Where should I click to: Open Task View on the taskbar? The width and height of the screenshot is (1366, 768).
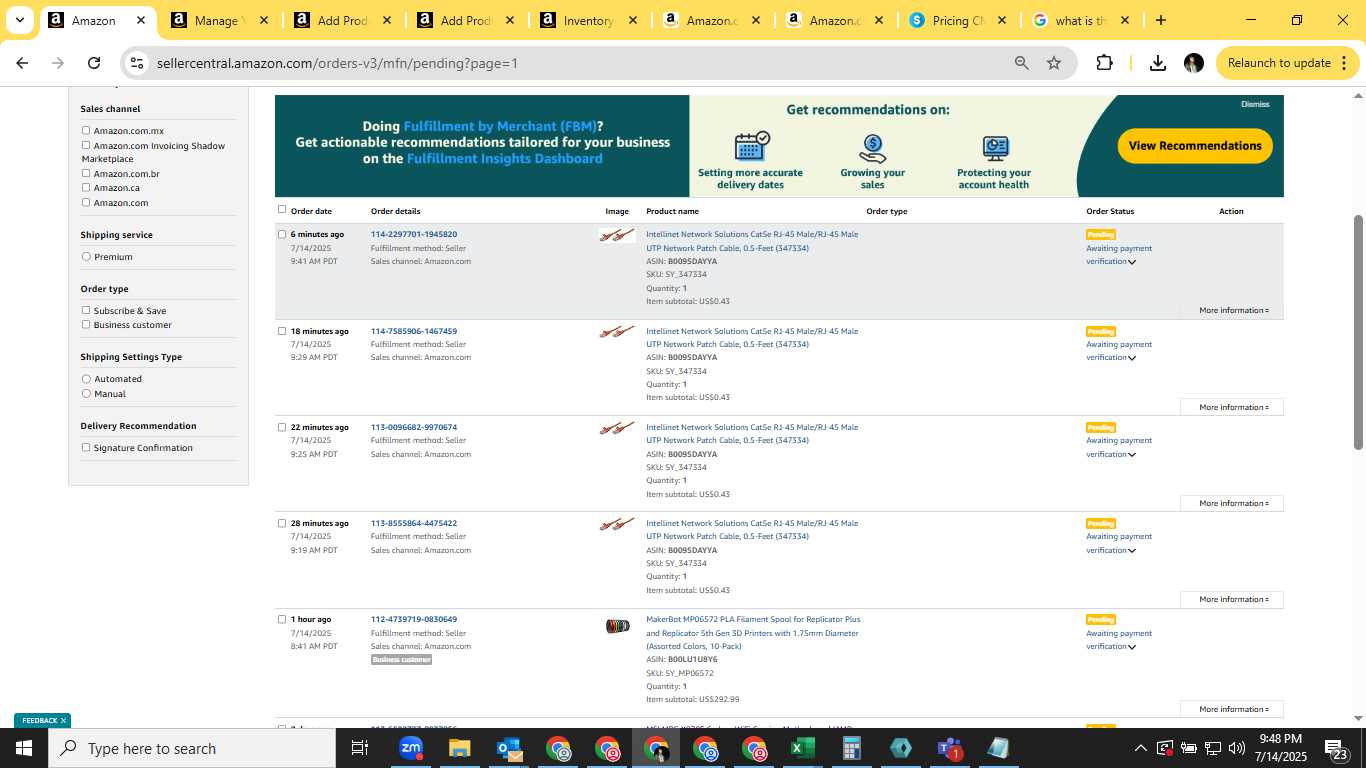pos(360,748)
